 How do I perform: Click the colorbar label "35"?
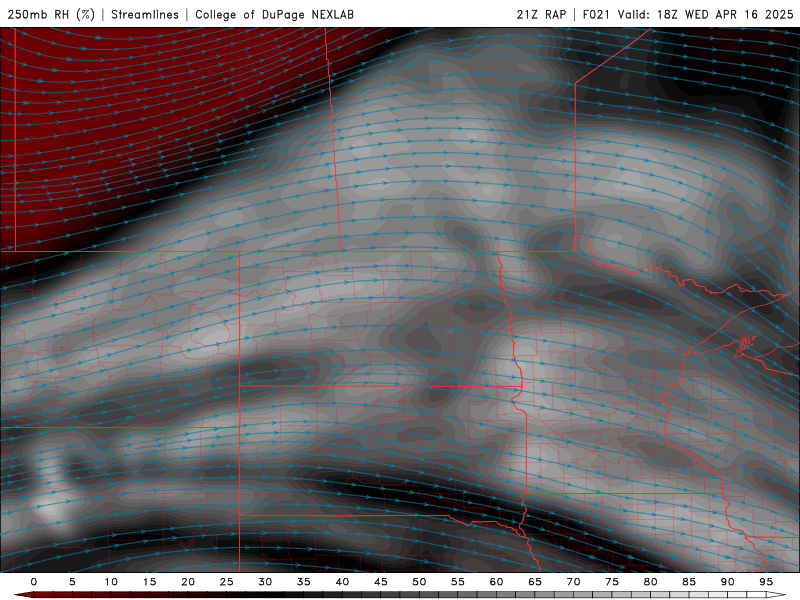point(304,582)
